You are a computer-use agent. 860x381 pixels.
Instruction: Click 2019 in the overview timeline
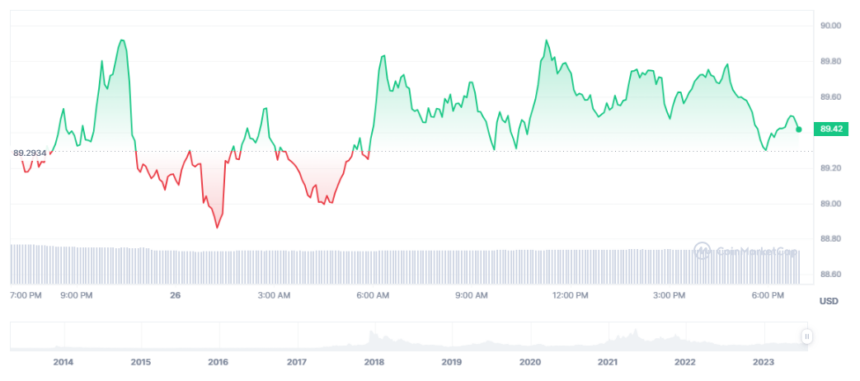[452, 362]
